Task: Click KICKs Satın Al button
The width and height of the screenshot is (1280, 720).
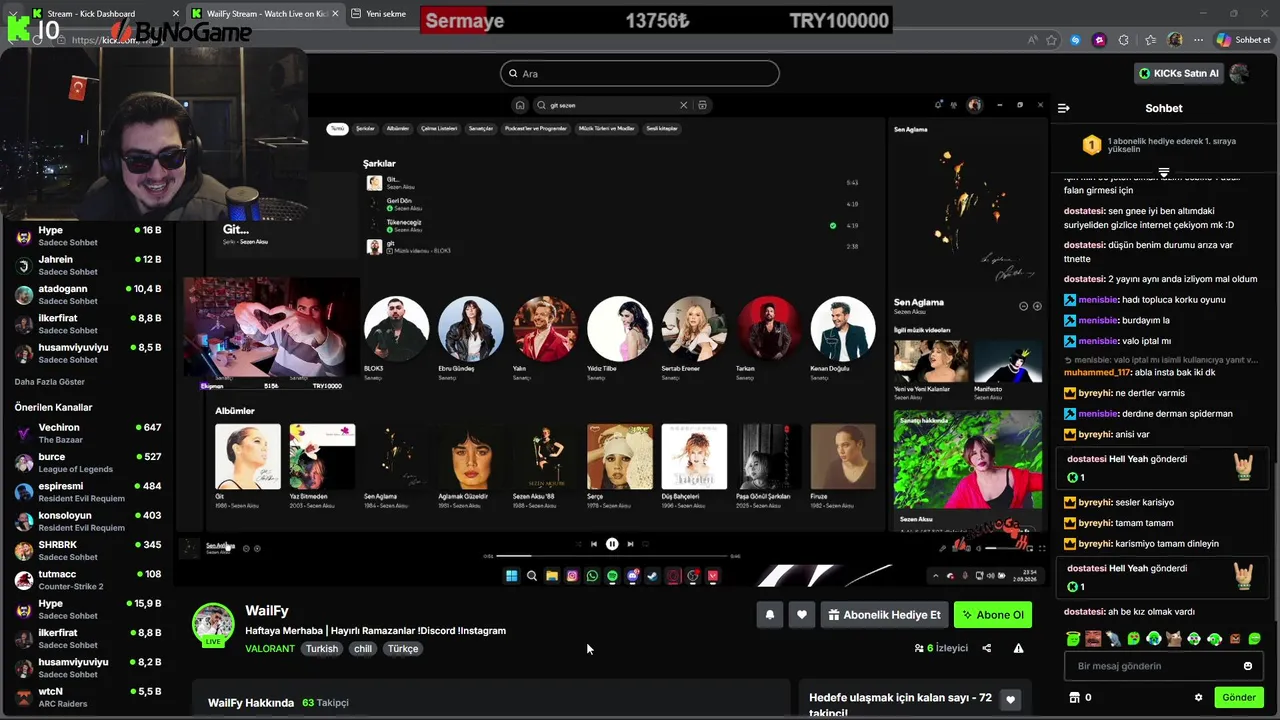Action: [1179, 73]
